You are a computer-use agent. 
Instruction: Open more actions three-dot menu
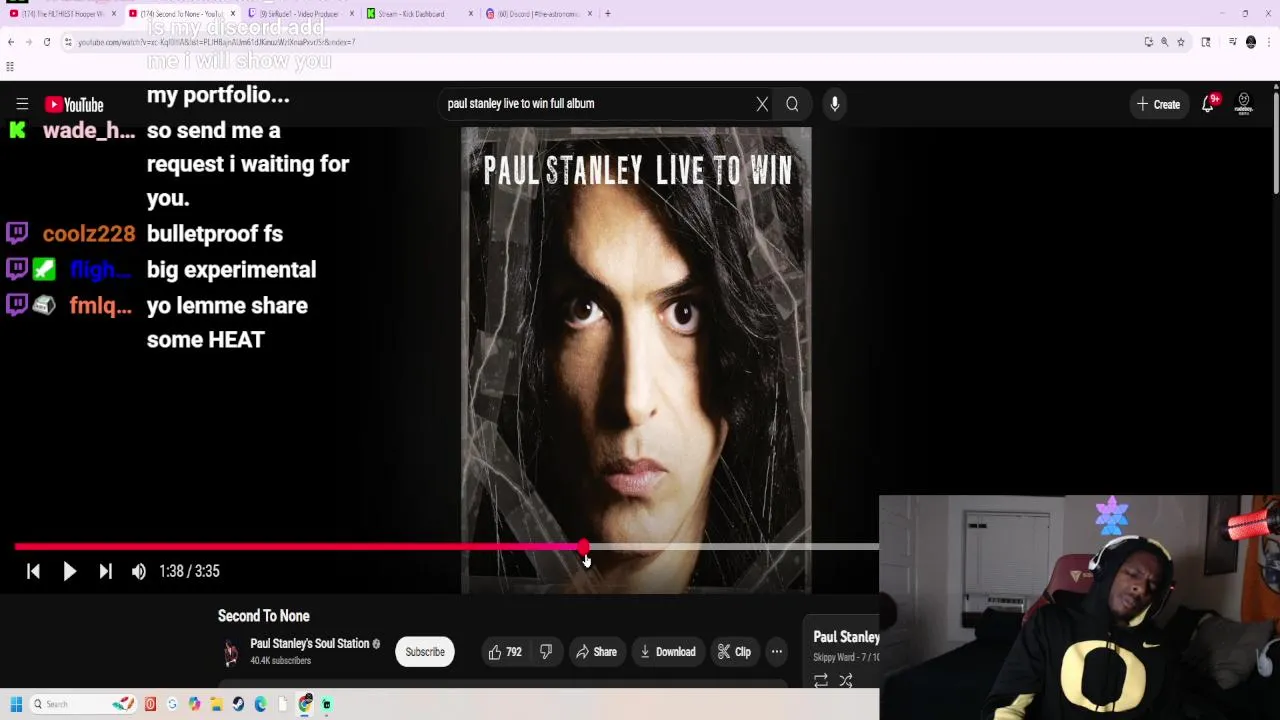777,652
